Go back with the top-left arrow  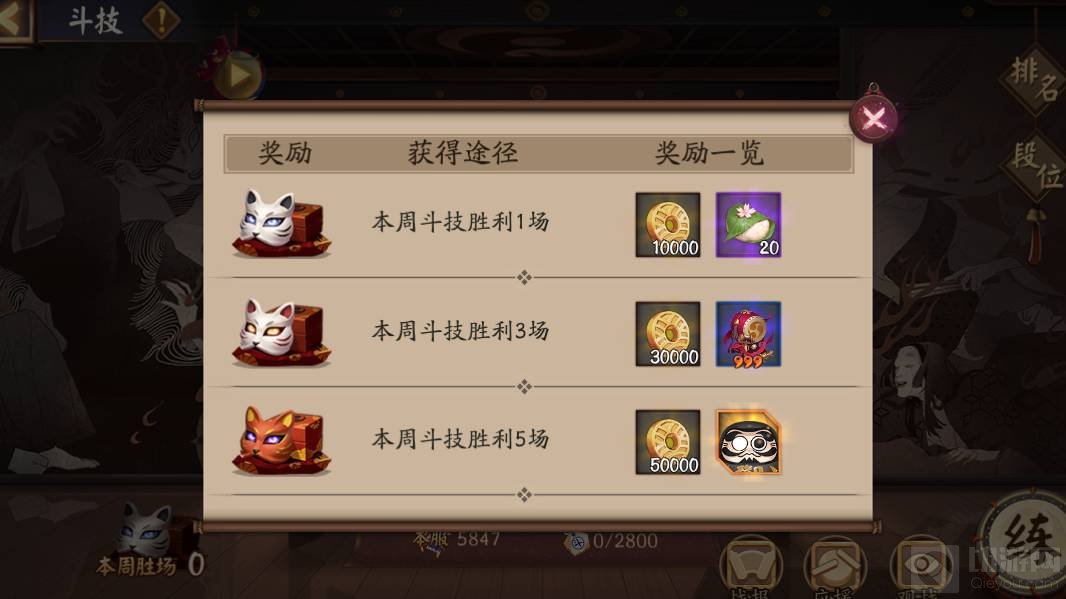tap(14, 20)
